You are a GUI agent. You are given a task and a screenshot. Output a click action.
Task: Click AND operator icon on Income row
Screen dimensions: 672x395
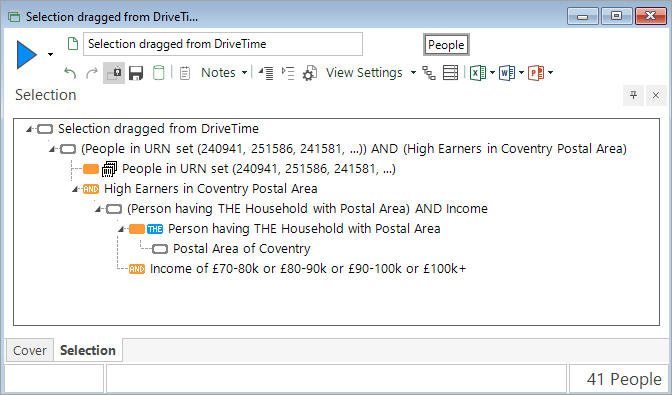point(137,269)
